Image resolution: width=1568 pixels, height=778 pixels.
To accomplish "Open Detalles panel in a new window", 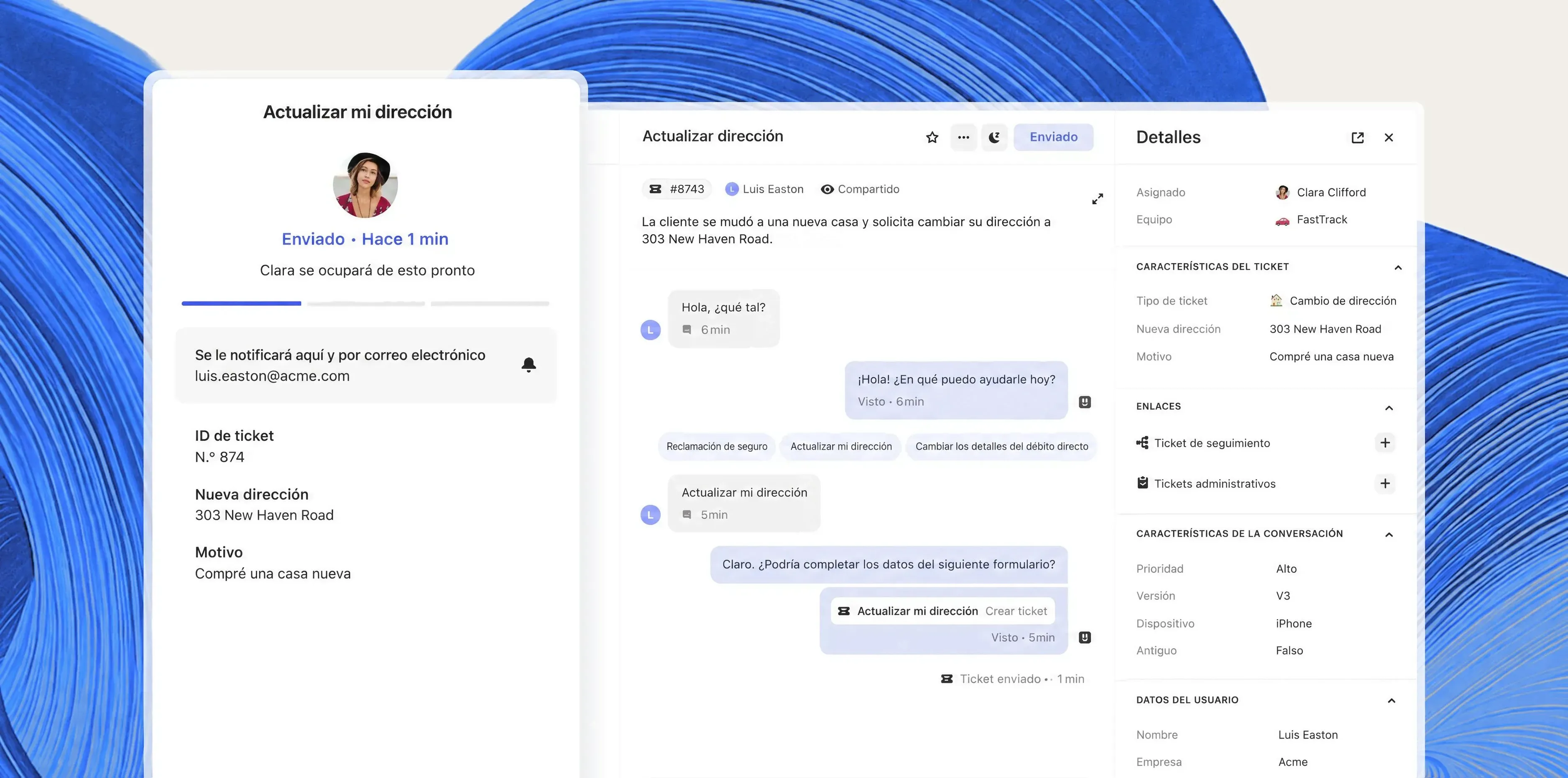I will click(x=1357, y=138).
